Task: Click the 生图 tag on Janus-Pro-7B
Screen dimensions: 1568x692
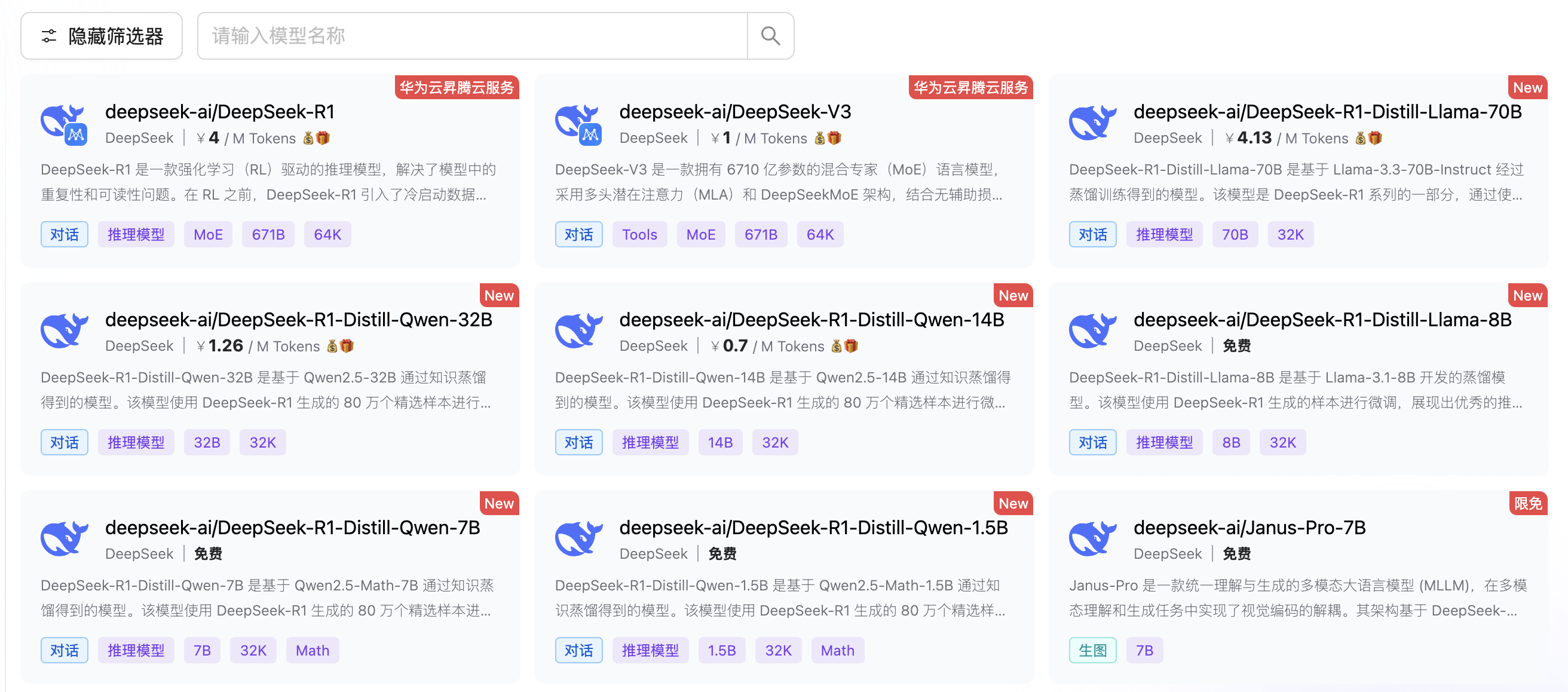Action: (x=1092, y=651)
